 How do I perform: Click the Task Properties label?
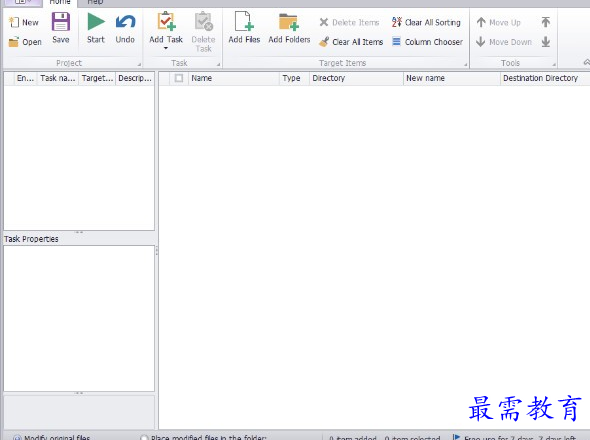(31, 239)
